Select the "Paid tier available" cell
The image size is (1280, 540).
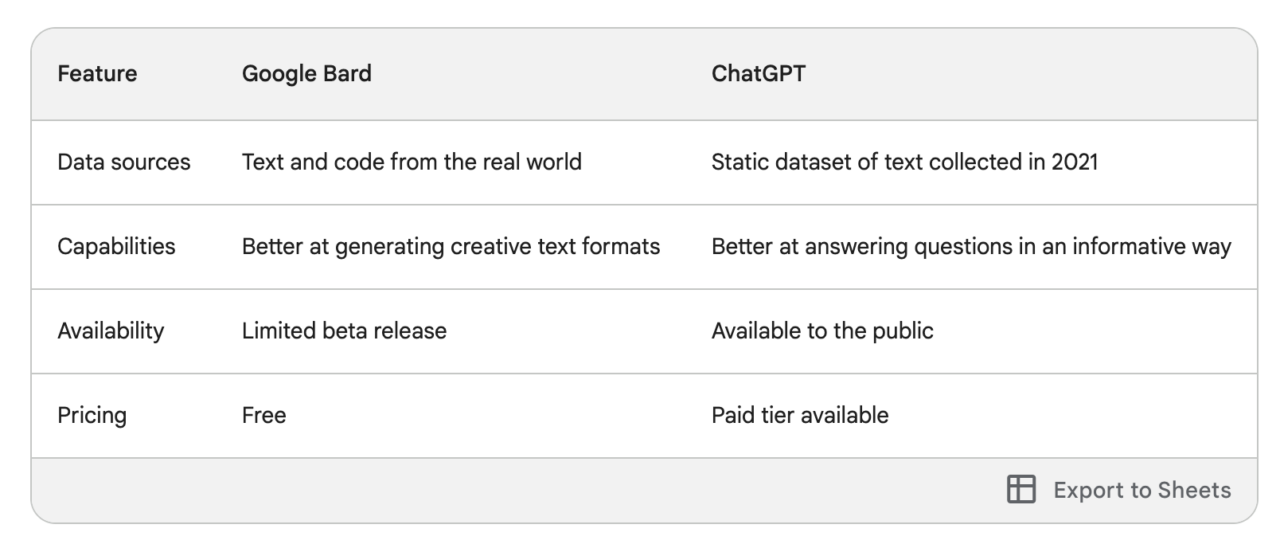point(799,415)
